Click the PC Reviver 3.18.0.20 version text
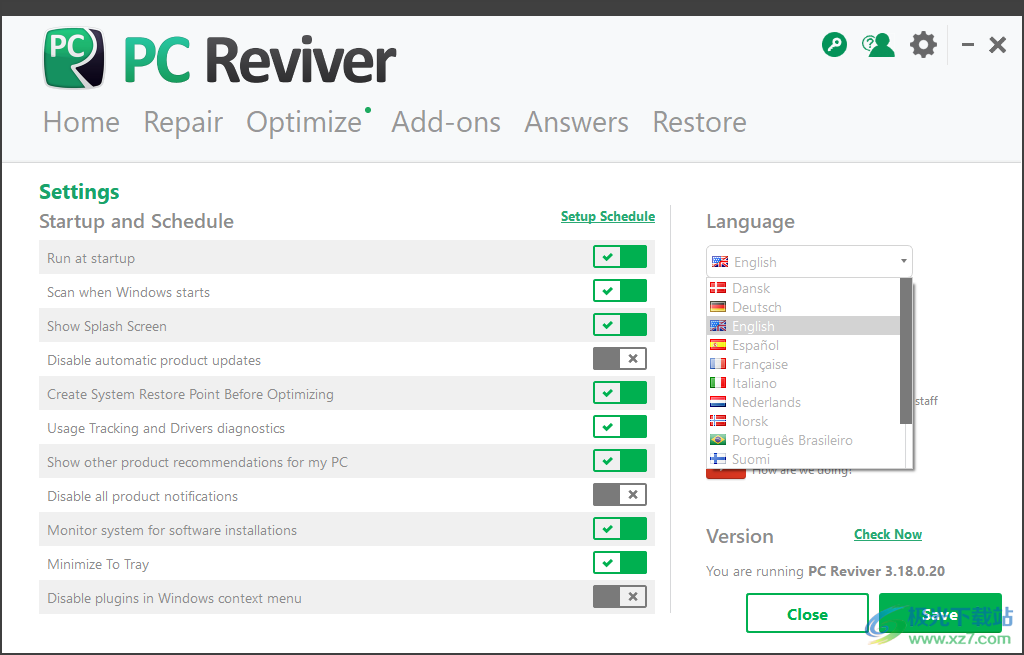Image resolution: width=1024 pixels, height=655 pixels. 876,571
